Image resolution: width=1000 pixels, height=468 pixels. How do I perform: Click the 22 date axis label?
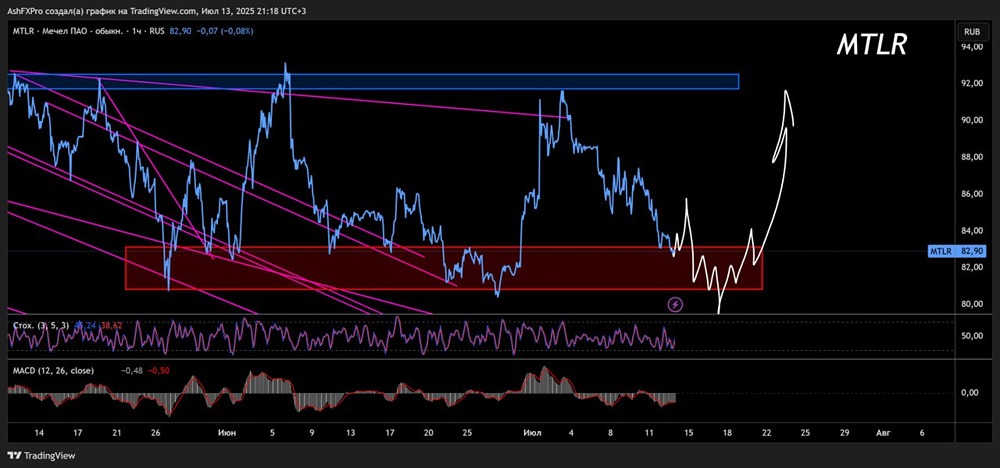[x=766, y=433]
